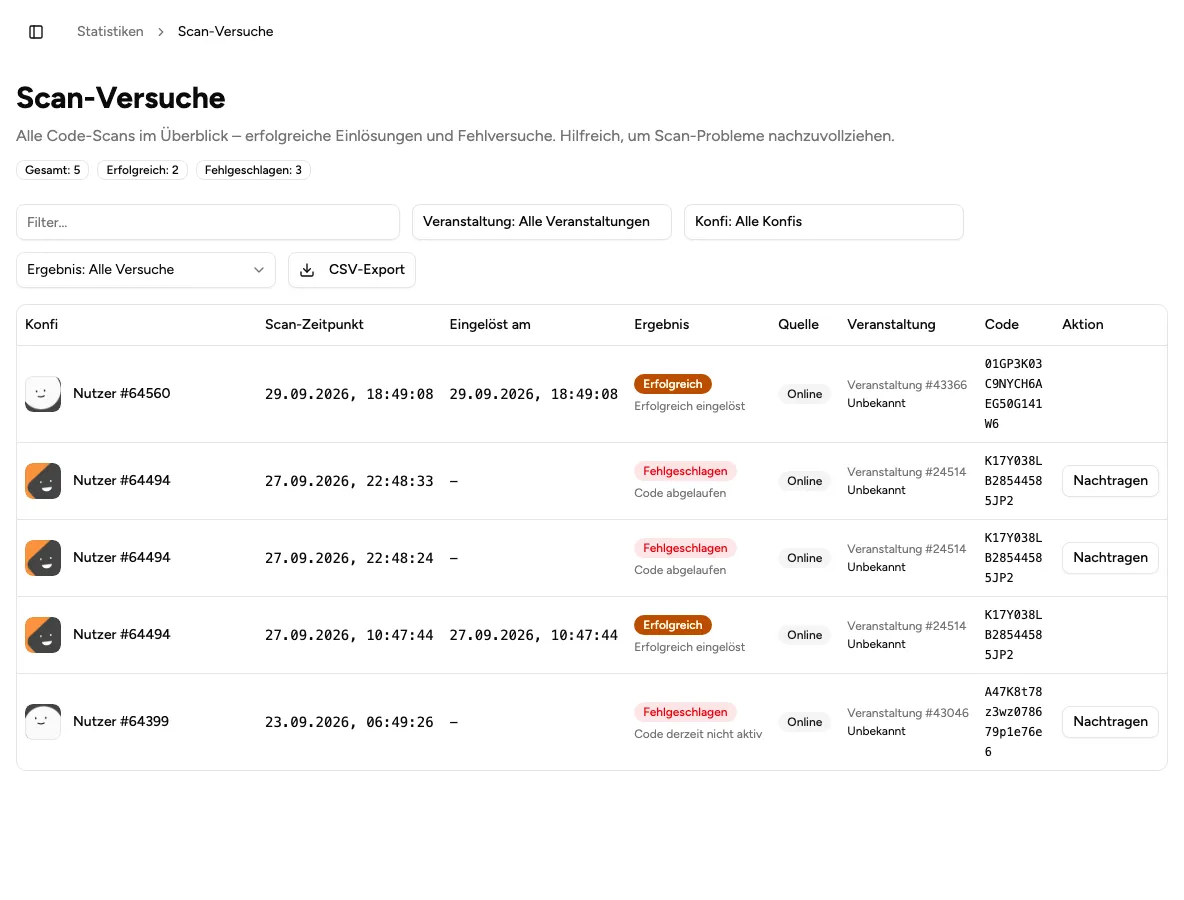The width and height of the screenshot is (1184, 900).
Task: Click the breadcrumb chevron separator
Action: pos(161,32)
